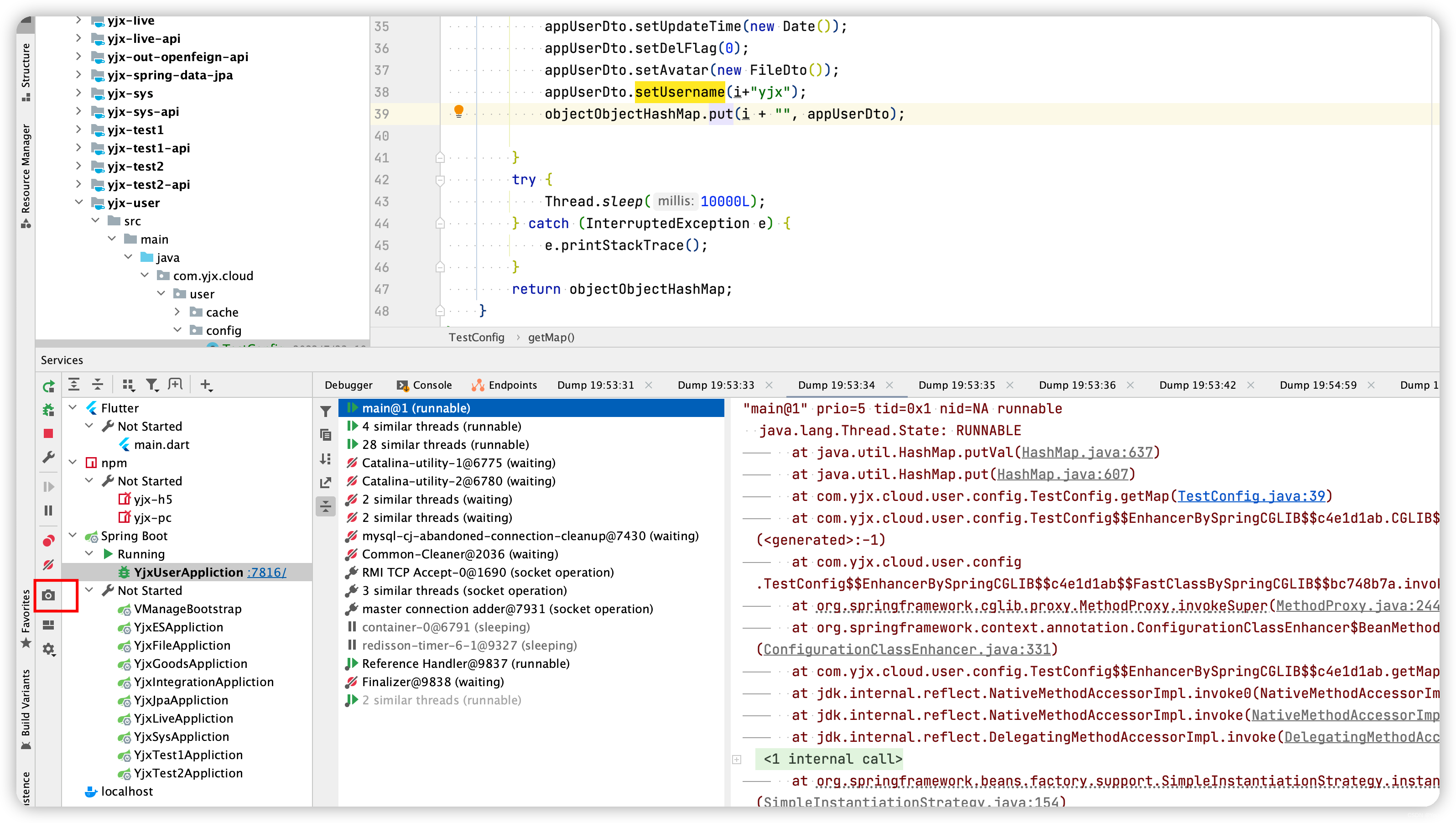Click getMap() in the breadcrumb bar

[551, 338]
